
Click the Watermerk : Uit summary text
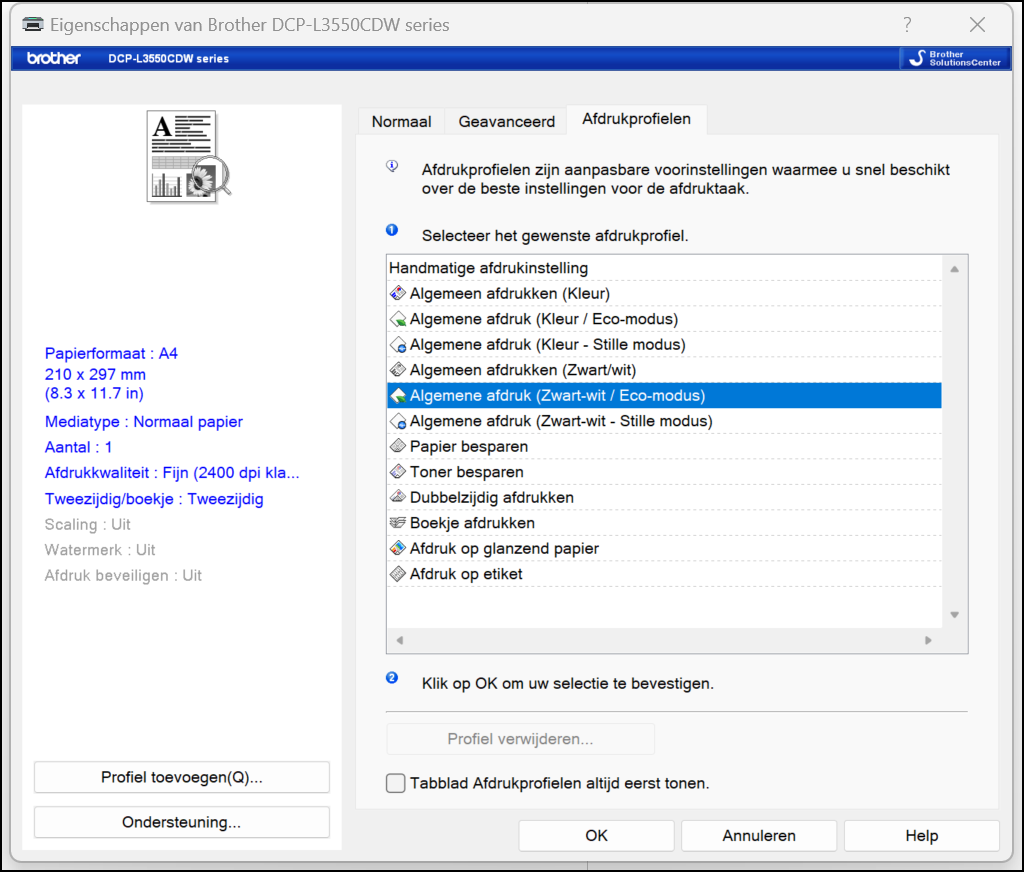[100, 550]
